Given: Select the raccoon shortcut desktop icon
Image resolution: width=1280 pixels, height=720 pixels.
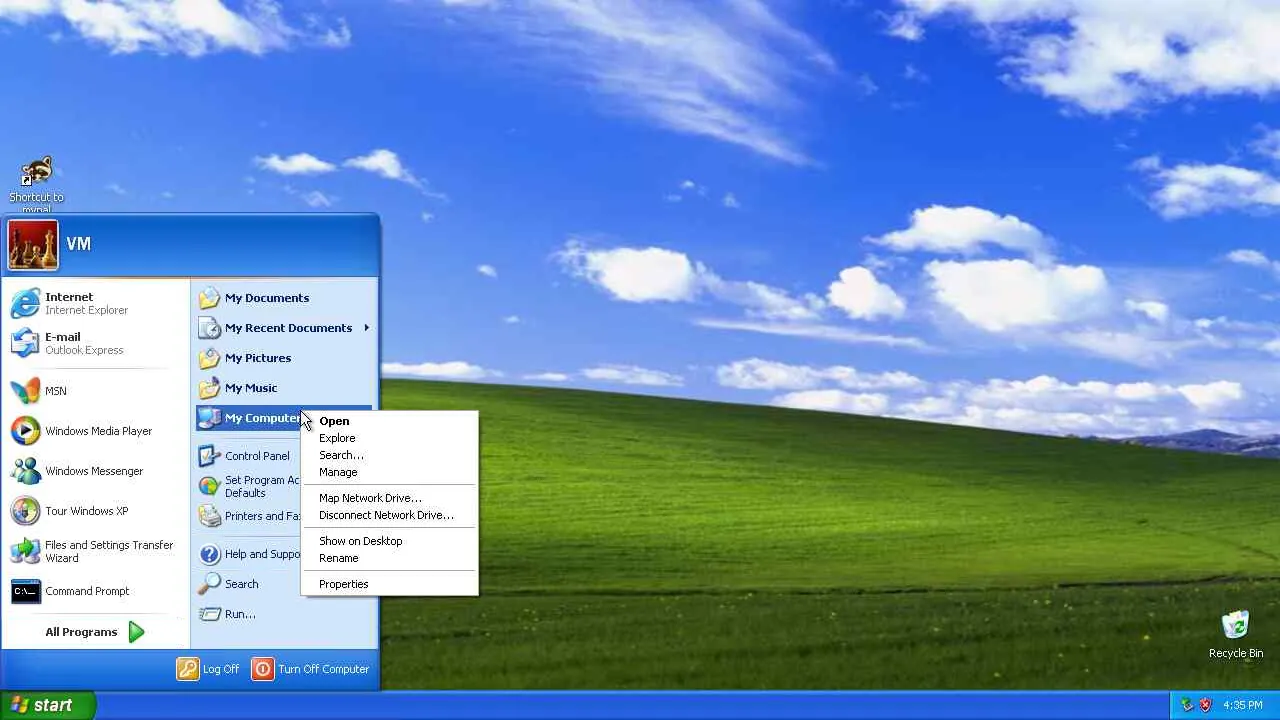Looking at the screenshot, I should coord(36,172).
